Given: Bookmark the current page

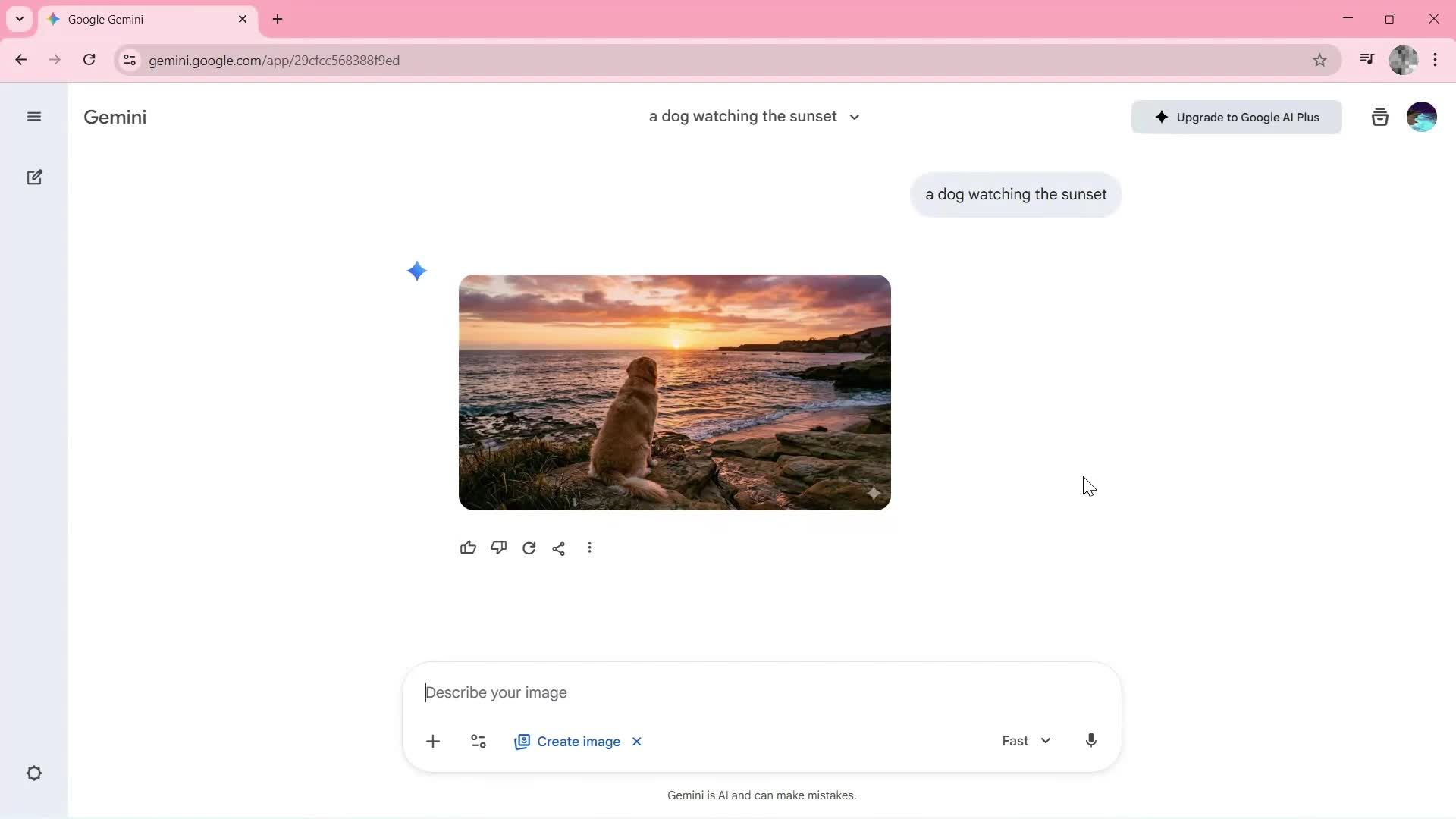Looking at the screenshot, I should 1320,60.
